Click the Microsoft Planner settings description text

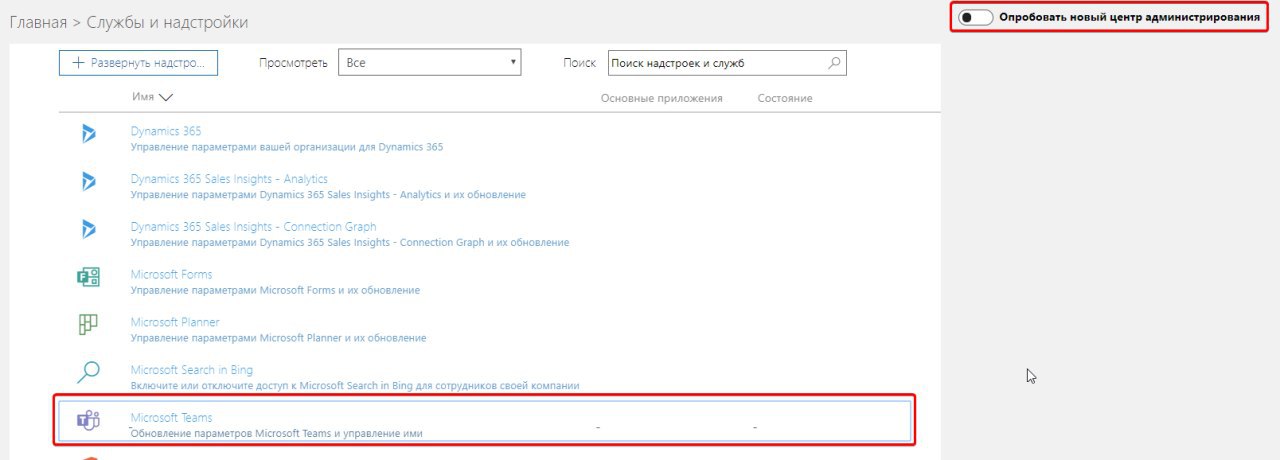click(x=278, y=338)
